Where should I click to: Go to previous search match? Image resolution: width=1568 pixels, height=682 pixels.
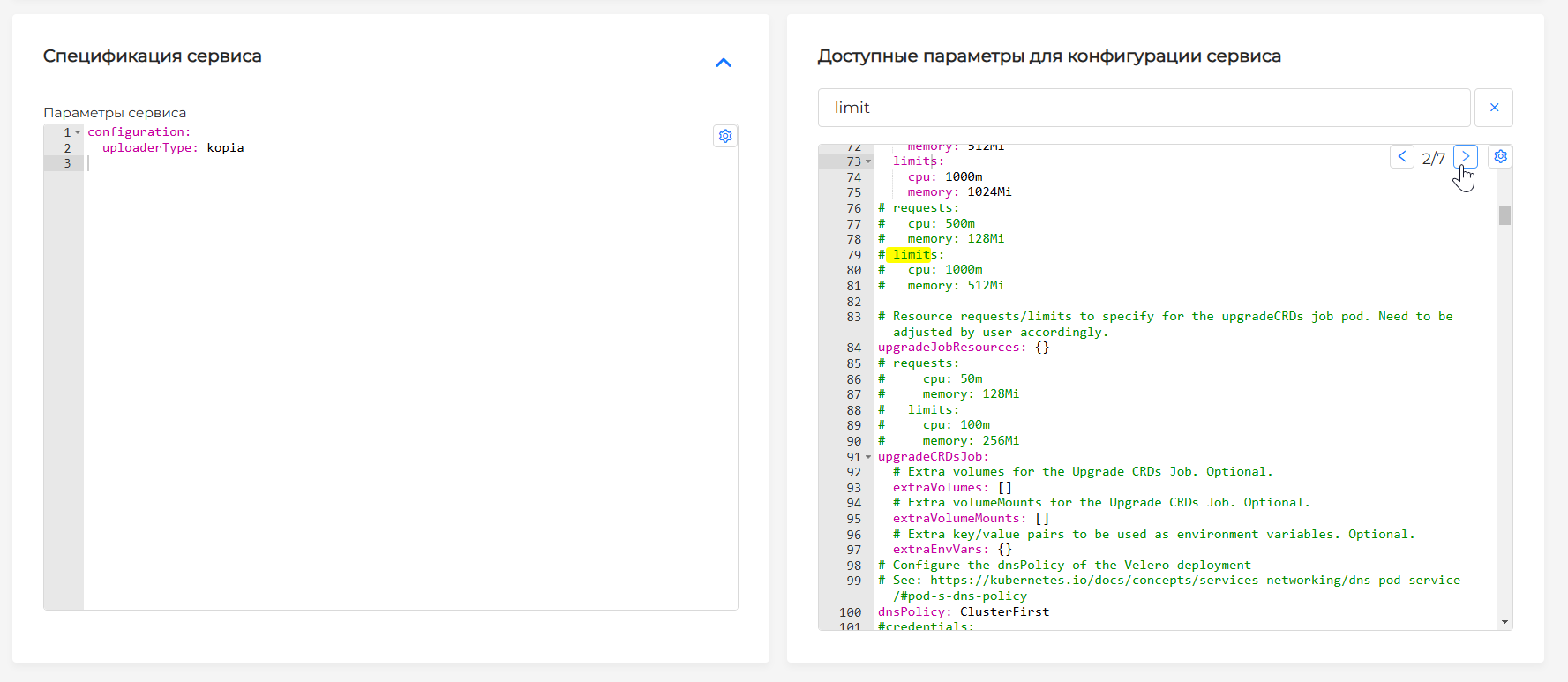click(1401, 157)
